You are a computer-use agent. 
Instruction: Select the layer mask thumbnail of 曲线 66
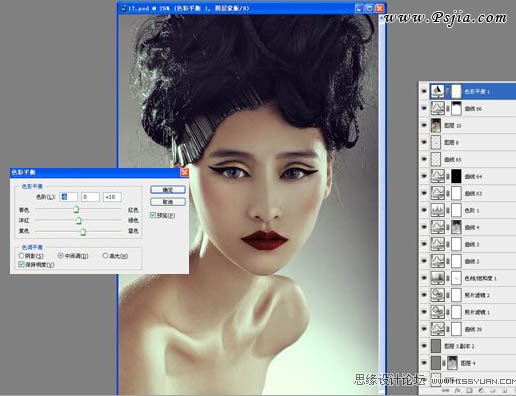point(456,108)
